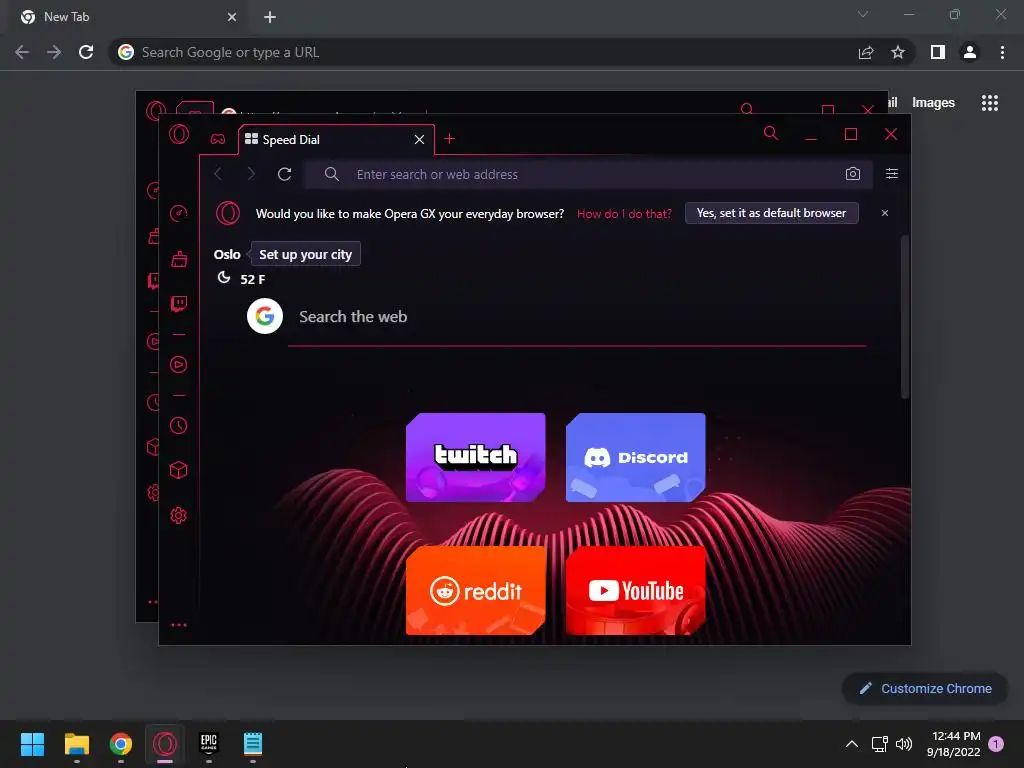The width and height of the screenshot is (1024, 768).
Task: Open the notification badge in tray
Action: [x=996, y=744]
